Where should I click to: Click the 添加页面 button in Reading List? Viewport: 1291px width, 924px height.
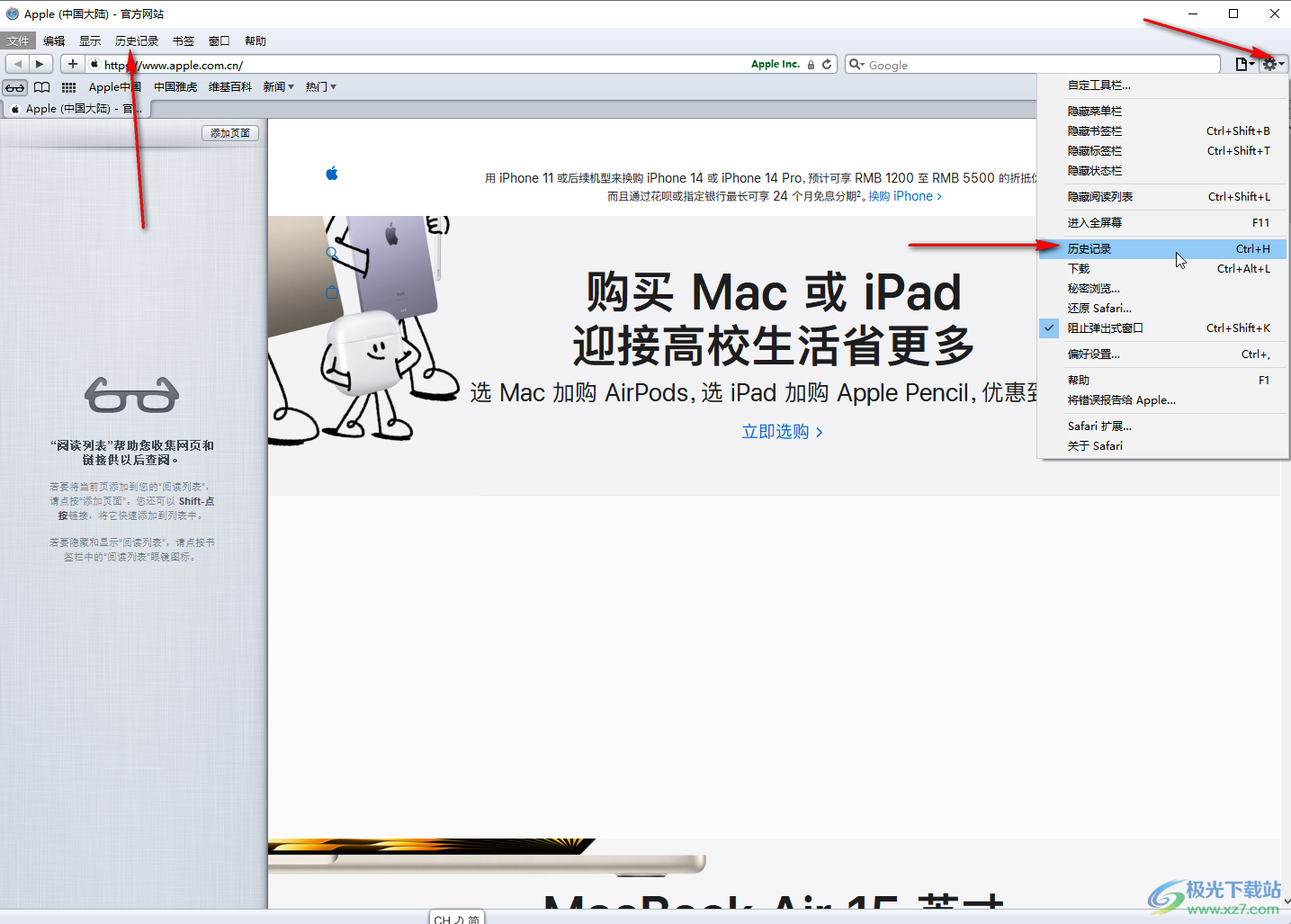click(x=230, y=133)
